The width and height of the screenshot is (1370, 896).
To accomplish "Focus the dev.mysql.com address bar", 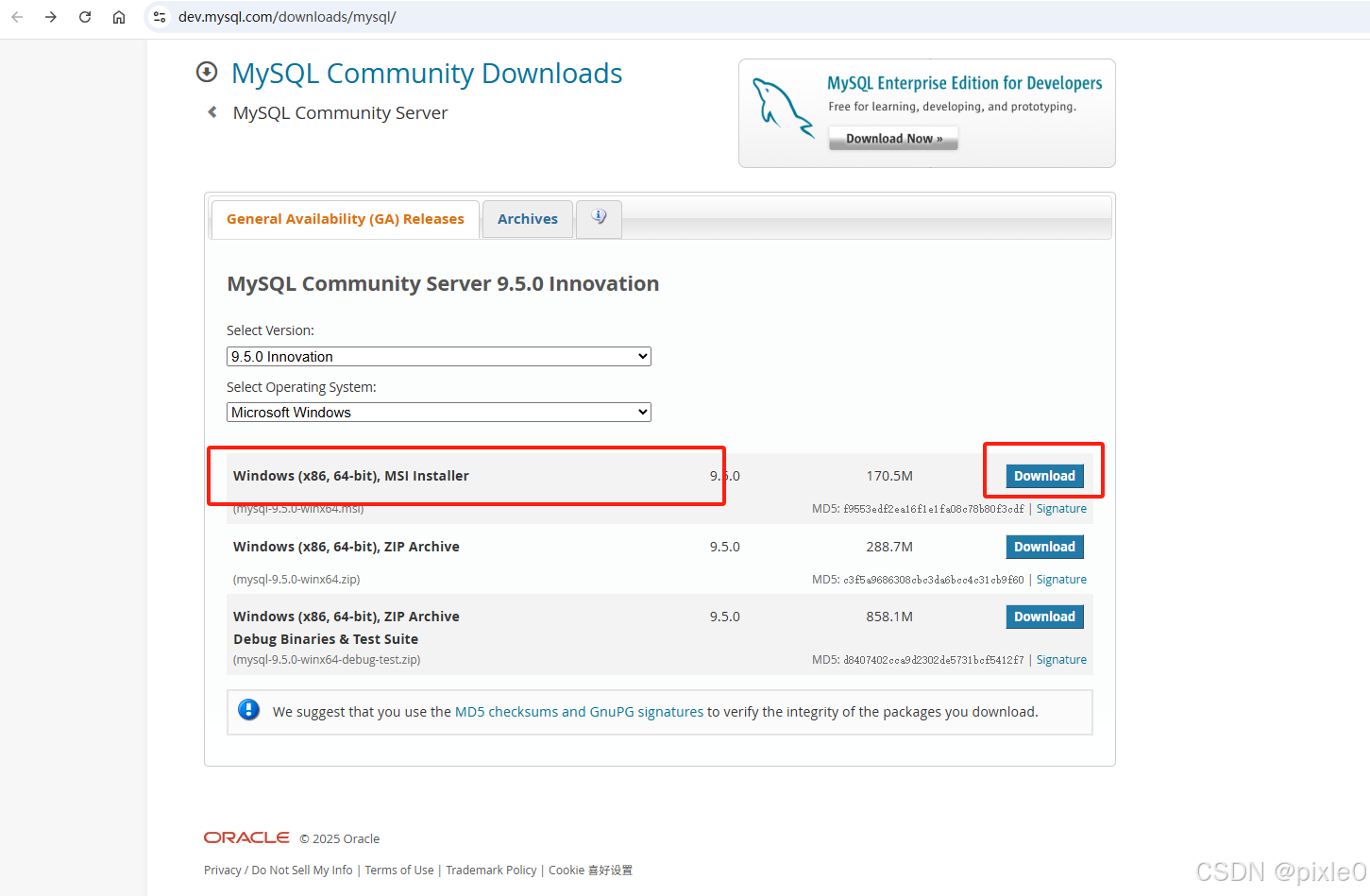I will (x=755, y=17).
